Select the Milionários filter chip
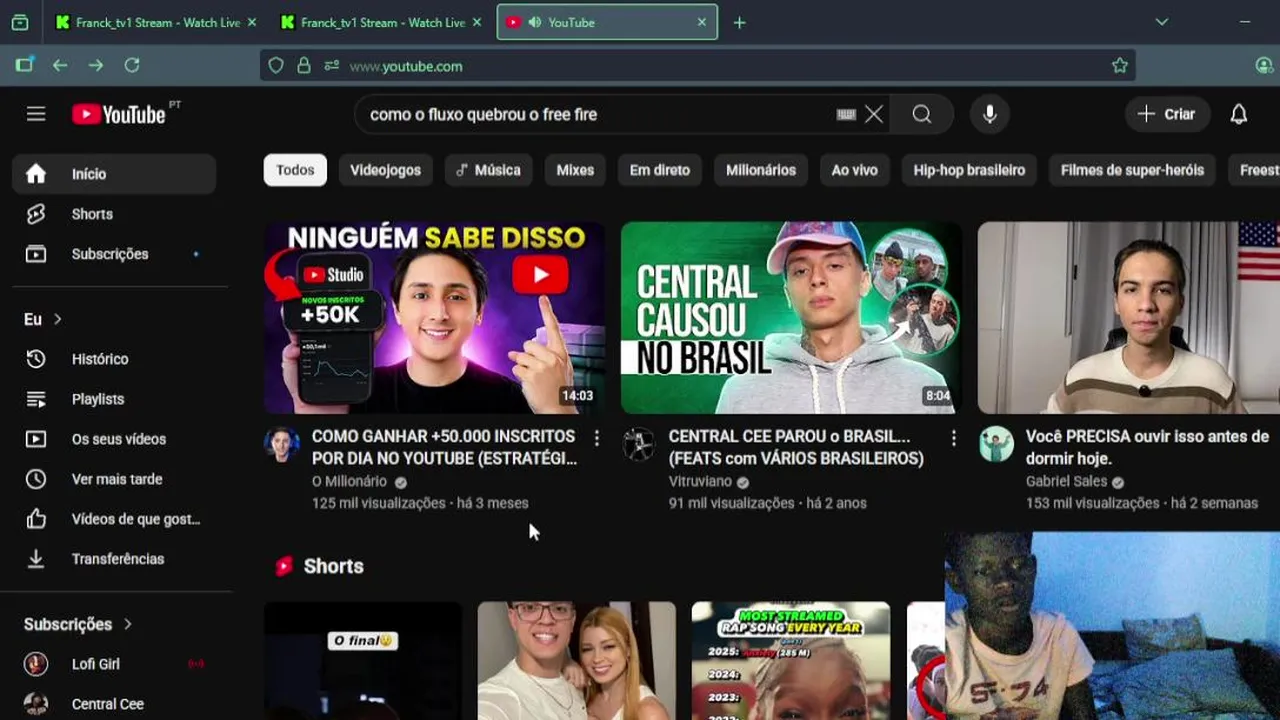 (x=761, y=170)
